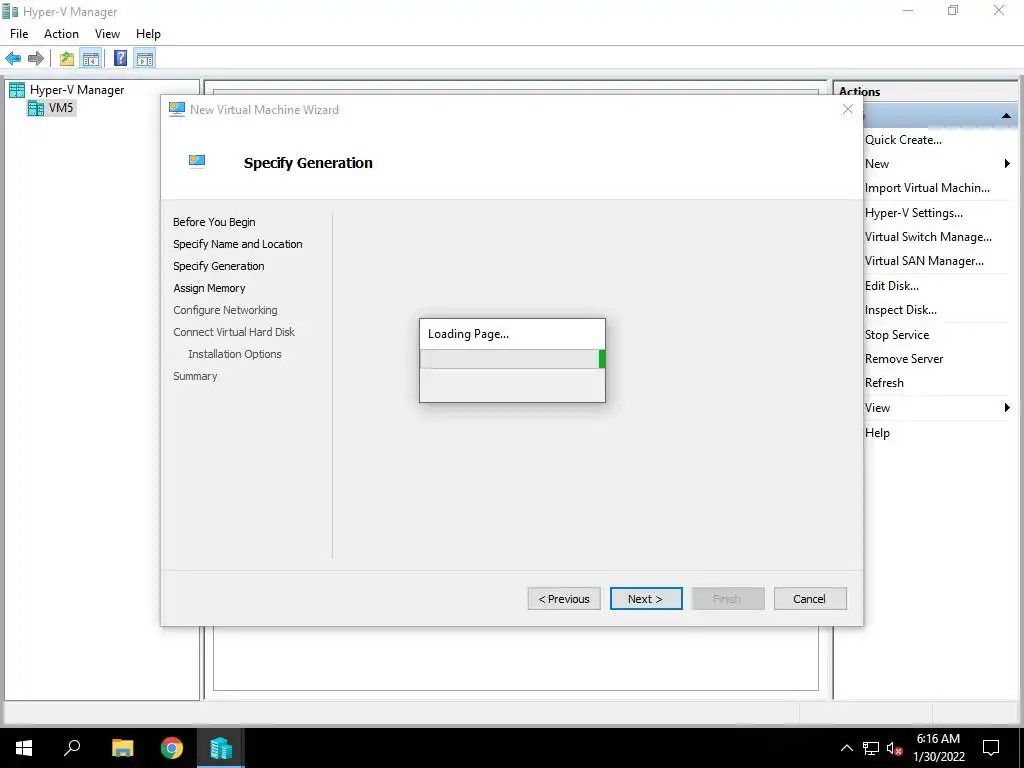Go to Before You Begin step
The width and height of the screenshot is (1024, 768).
tap(214, 222)
